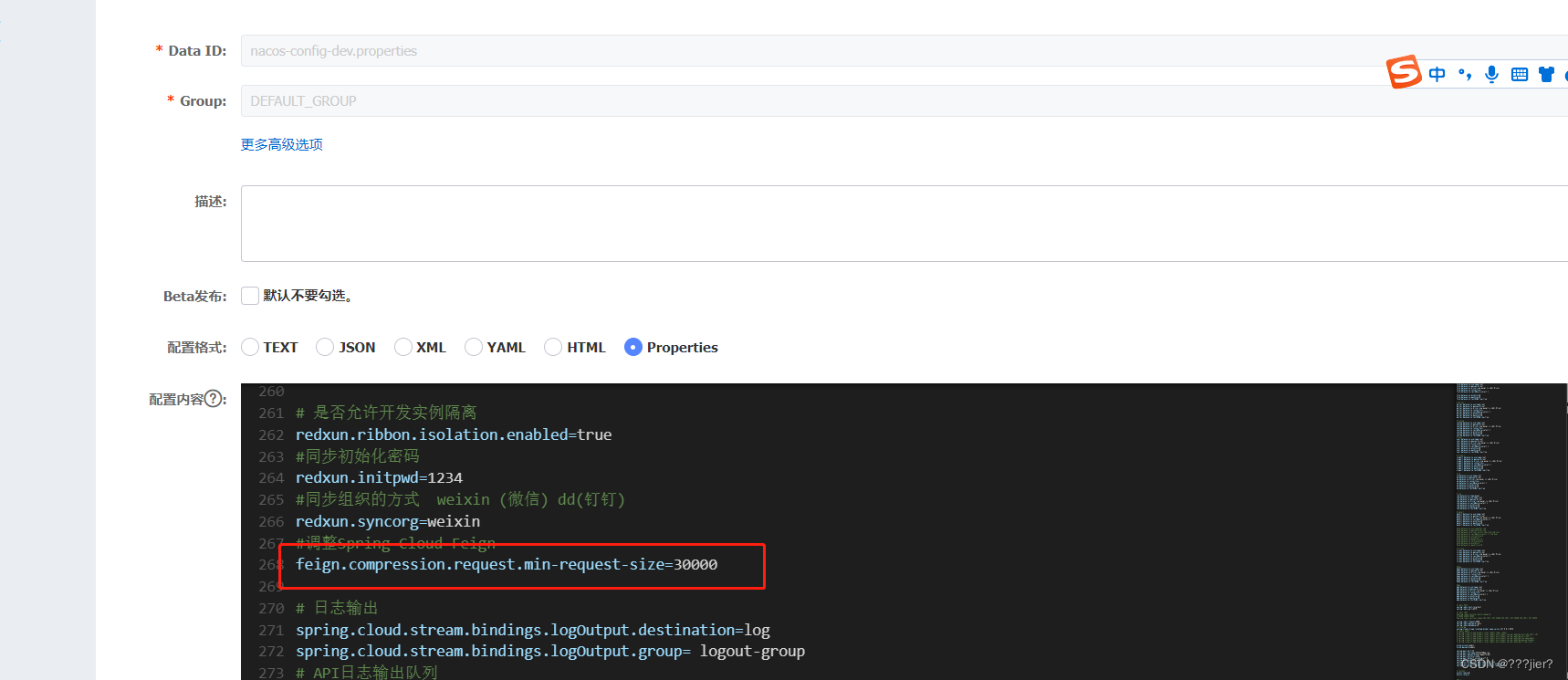Select the HTML format radio button
This screenshot has width=1568, height=680.
coord(552,347)
